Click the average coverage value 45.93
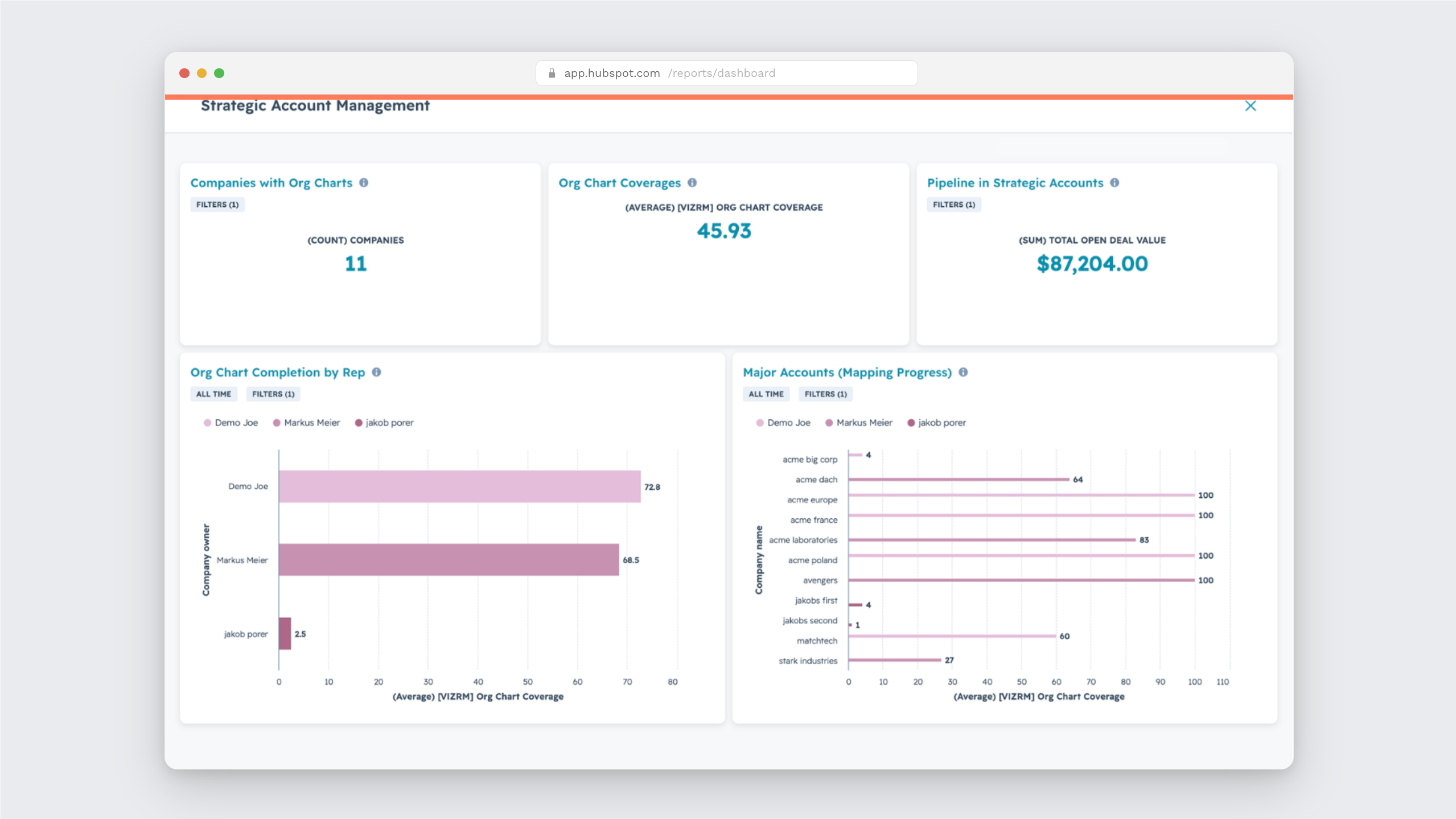The image size is (1456, 819). coord(724,231)
